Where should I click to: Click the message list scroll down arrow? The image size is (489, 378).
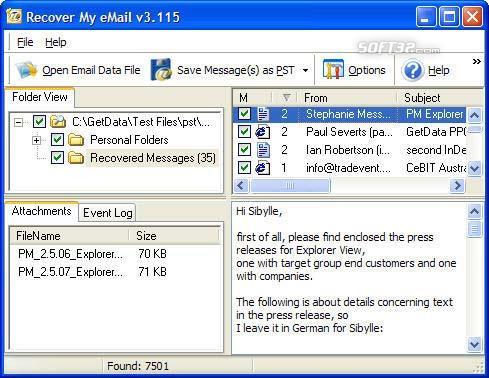pos(475,168)
